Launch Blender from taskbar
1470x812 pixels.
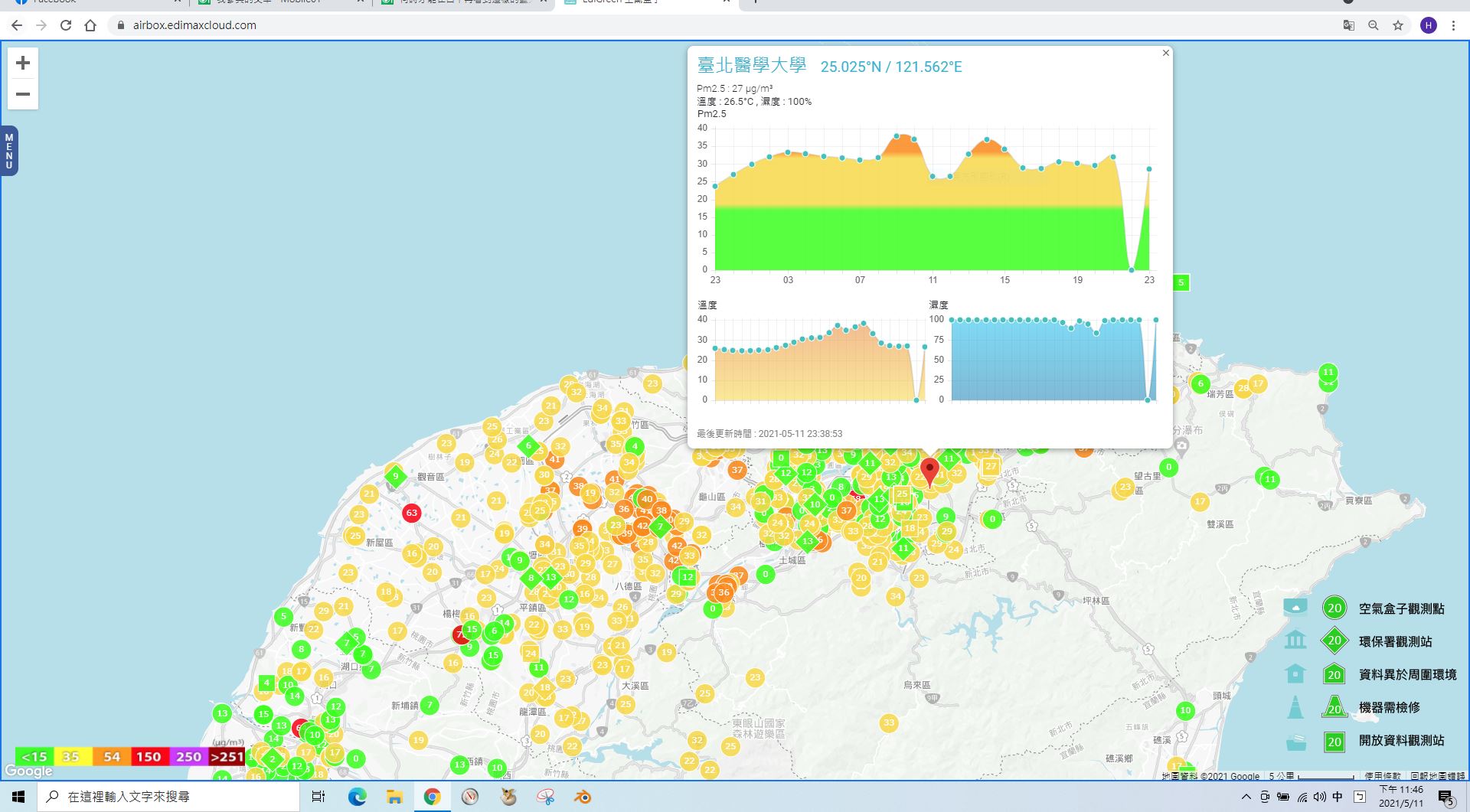point(583,797)
